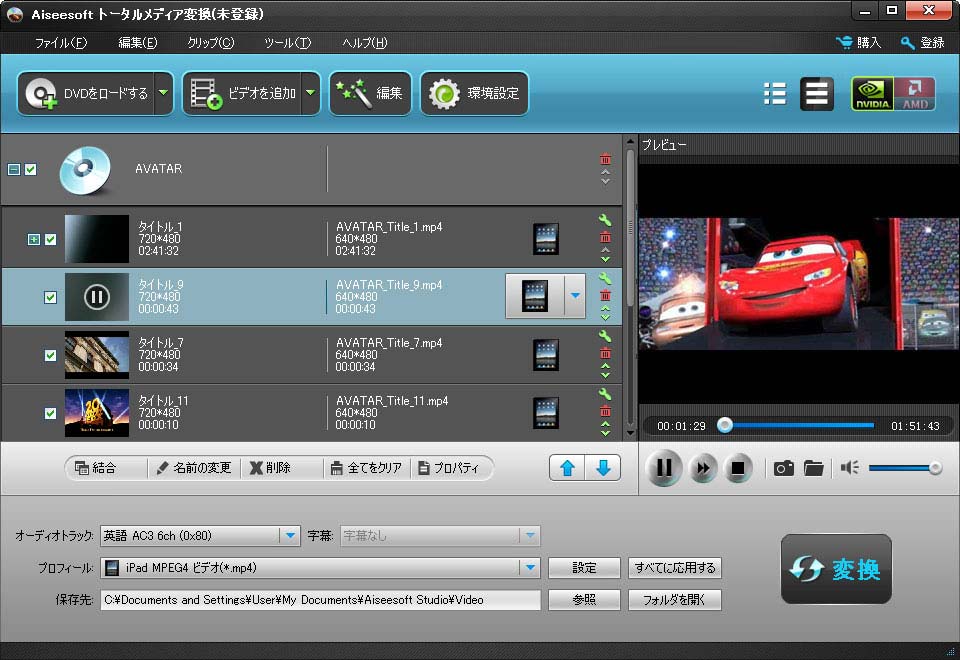Open the 編集(E) menu
Image resolution: width=960 pixels, height=660 pixels.
pyautogui.click(x=137, y=42)
